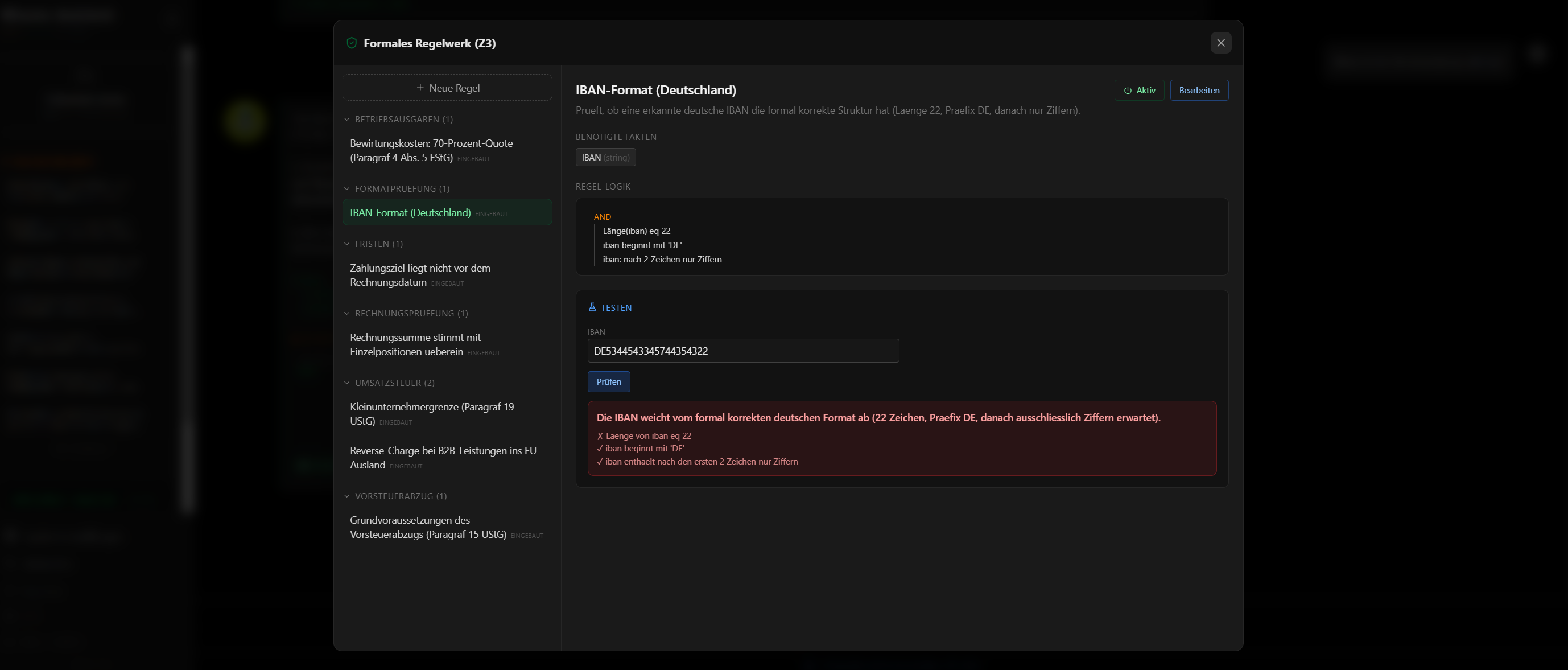
Task: Collapse the RECHNUNGSPRUEFUNG category
Action: (x=347, y=314)
